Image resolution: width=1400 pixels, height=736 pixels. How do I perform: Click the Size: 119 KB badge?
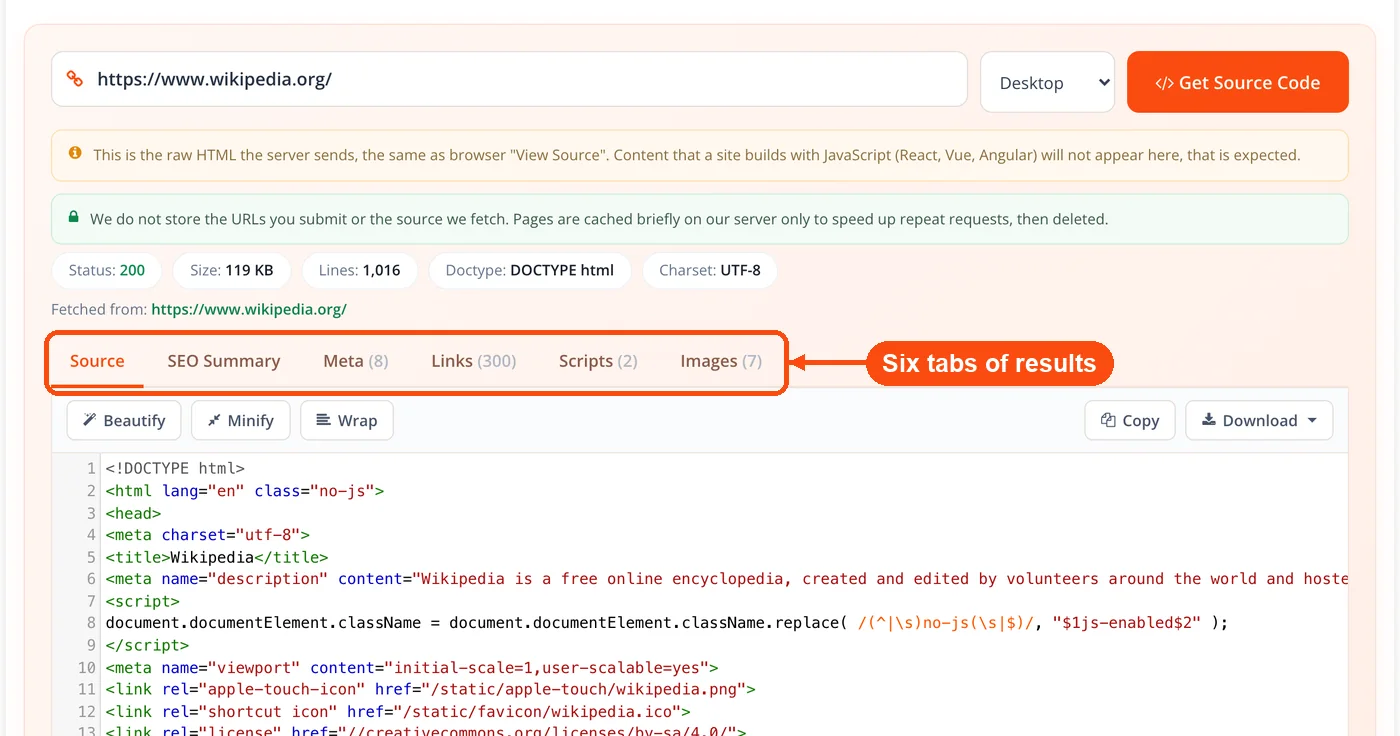(x=231, y=270)
